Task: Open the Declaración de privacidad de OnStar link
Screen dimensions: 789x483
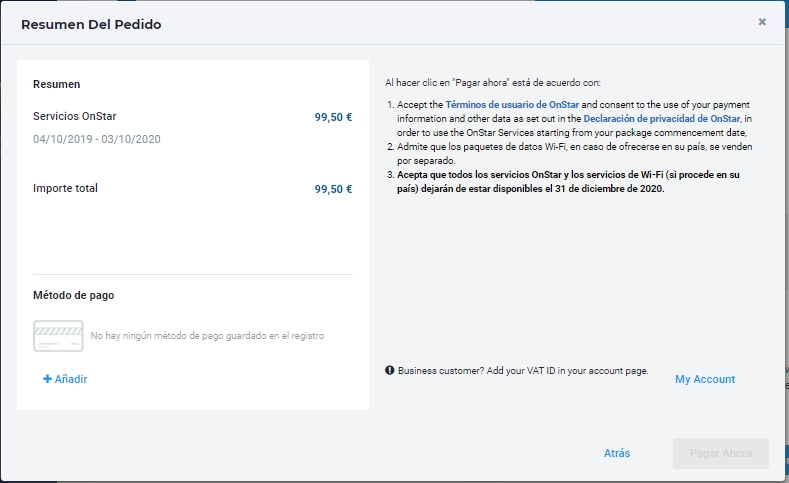Action: [662, 119]
